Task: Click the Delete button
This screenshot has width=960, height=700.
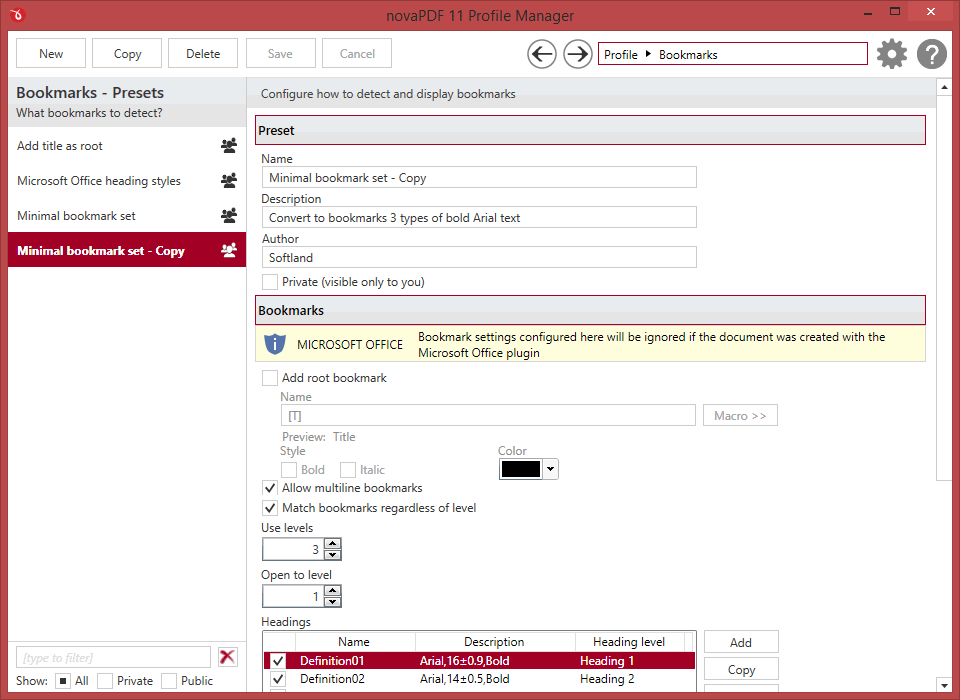Action: click(x=203, y=53)
